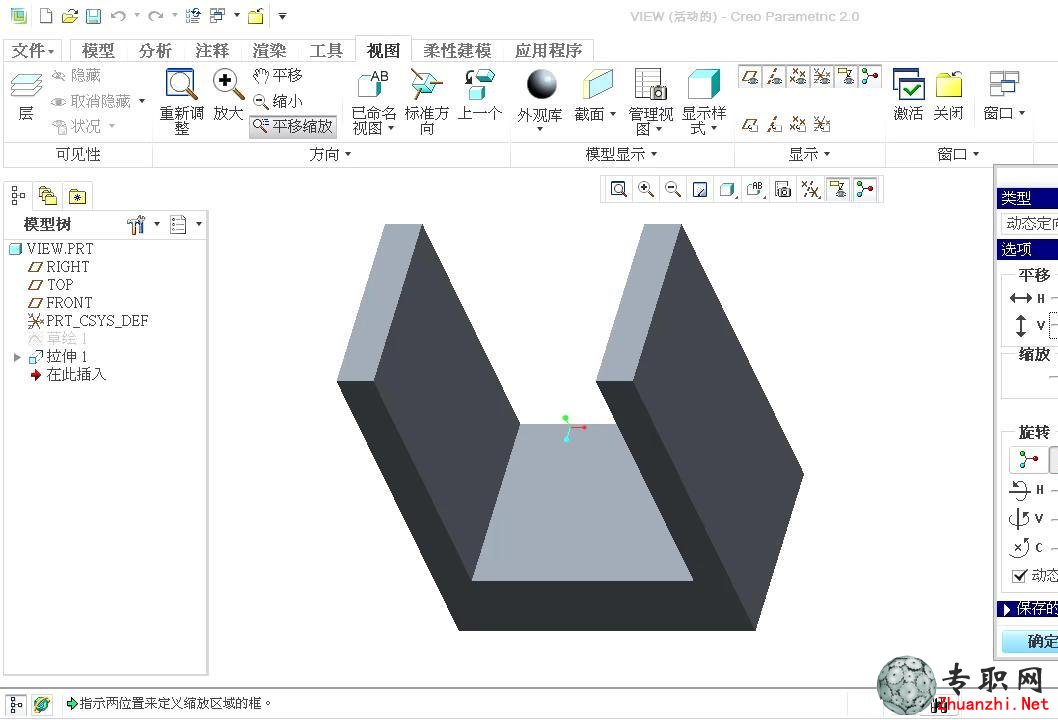The height and width of the screenshot is (720, 1058).
Task: Open Folder Browser tab in navigator
Action: 48,196
